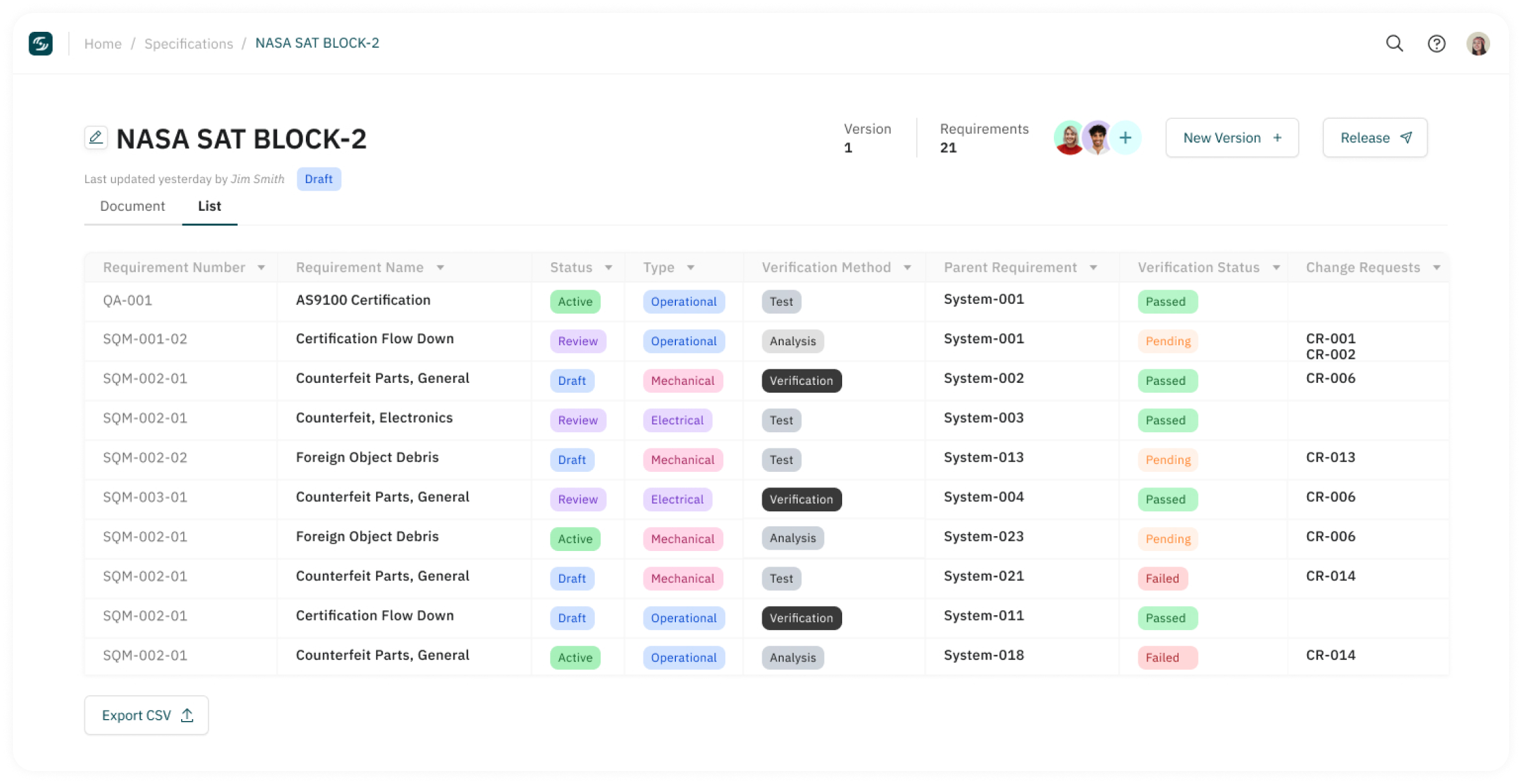Add a collaborator using the plus icon
Viewport: 1522px width, 784px height.
[x=1125, y=138]
